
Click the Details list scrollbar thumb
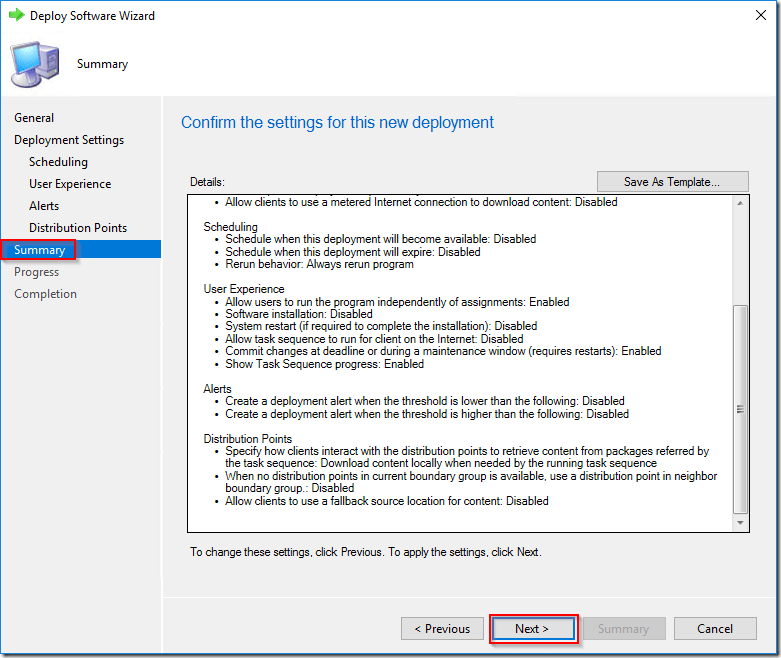[x=740, y=410]
